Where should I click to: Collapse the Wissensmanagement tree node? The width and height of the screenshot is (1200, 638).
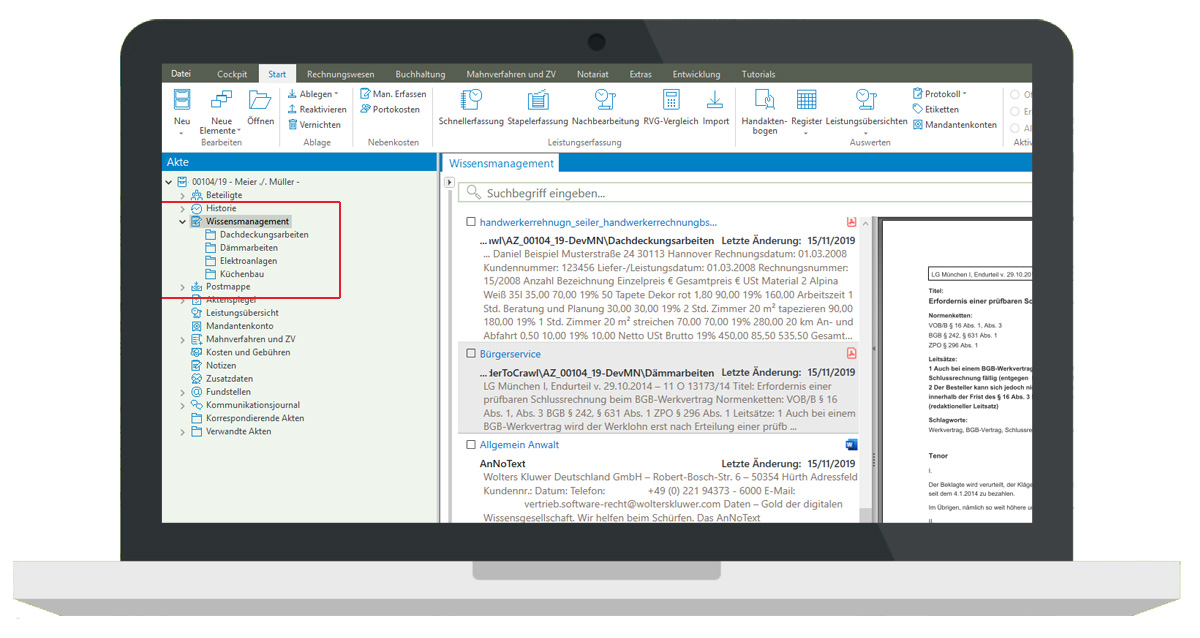click(x=182, y=222)
